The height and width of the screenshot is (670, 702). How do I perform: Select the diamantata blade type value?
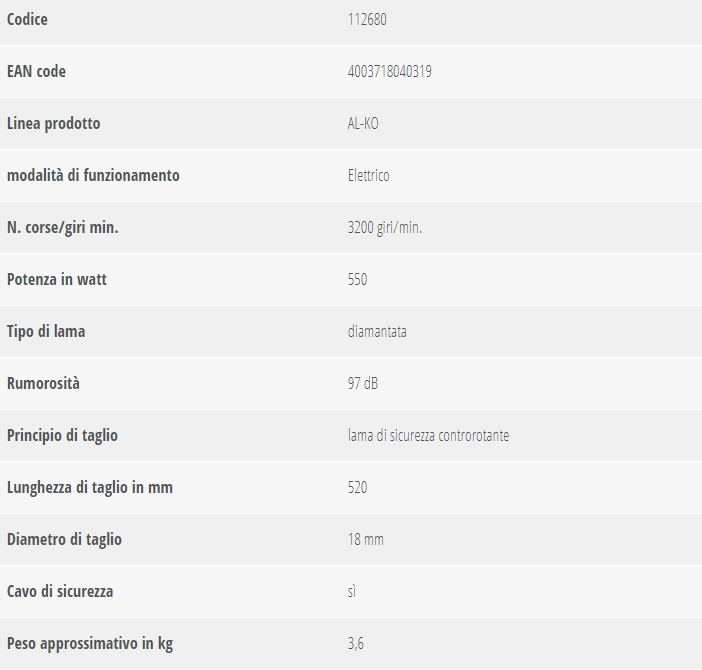pos(377,332)
